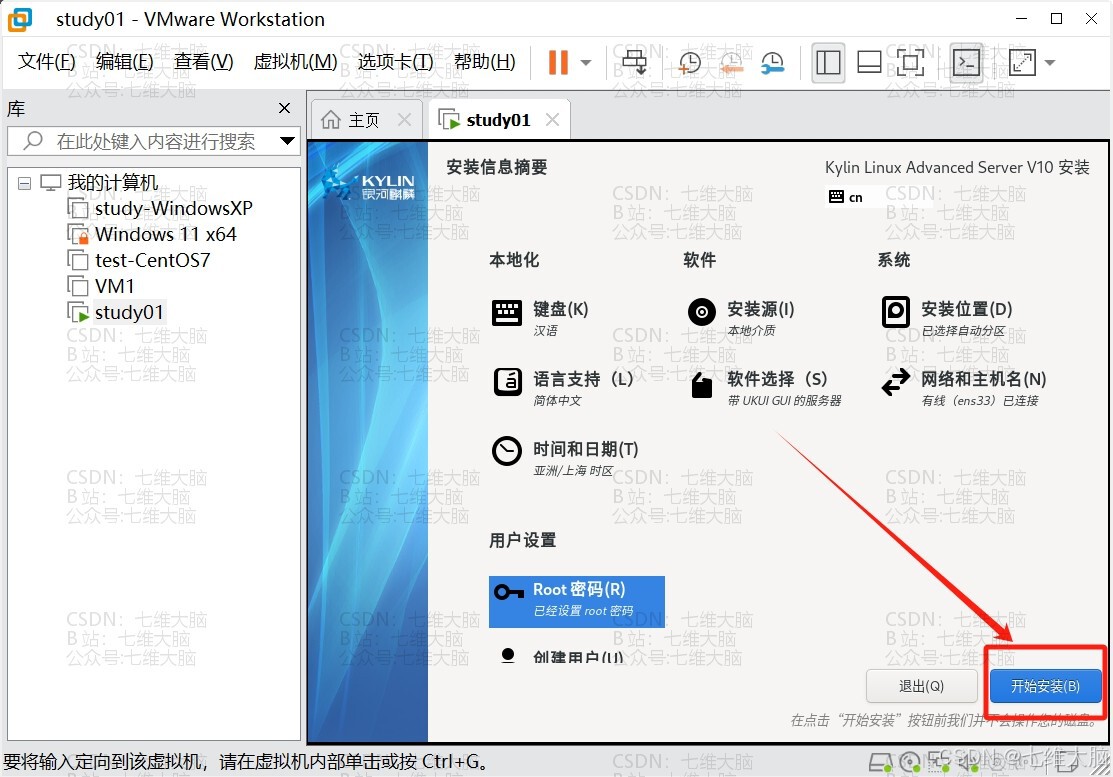Click the cn keyboard layout indicator
This screenshot has height=777, width=1113.
click(846, 197)
